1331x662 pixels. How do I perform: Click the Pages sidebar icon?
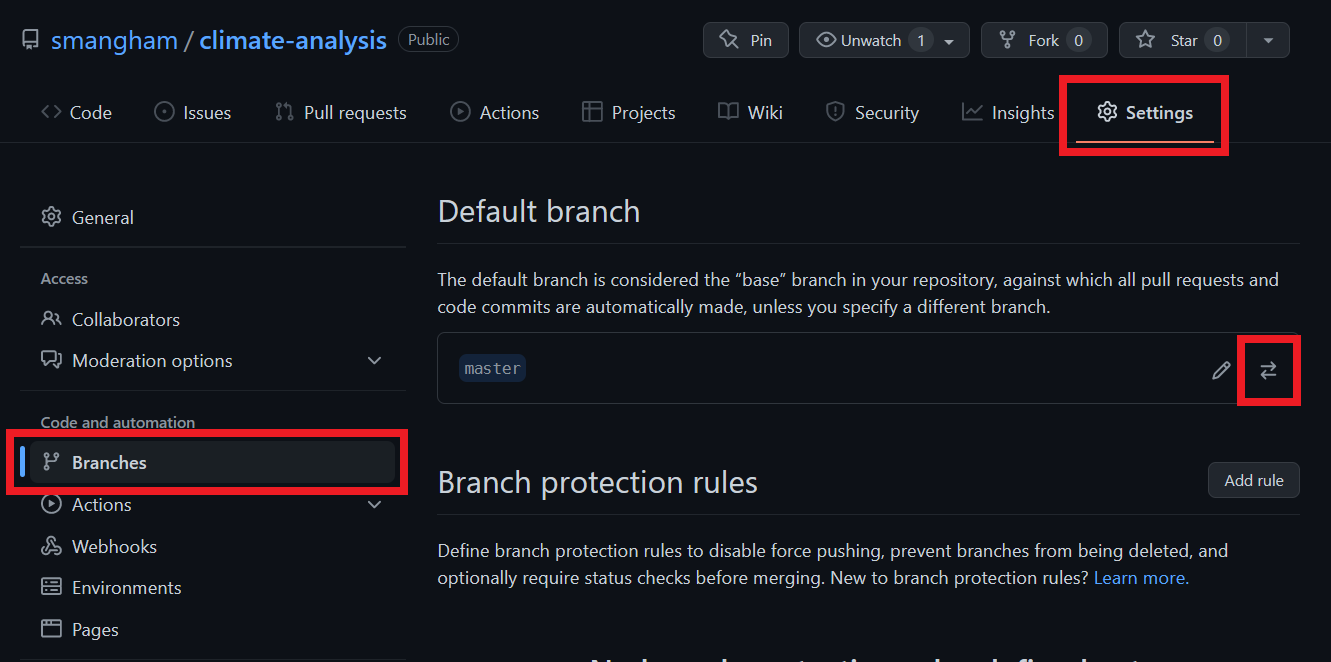51,629
